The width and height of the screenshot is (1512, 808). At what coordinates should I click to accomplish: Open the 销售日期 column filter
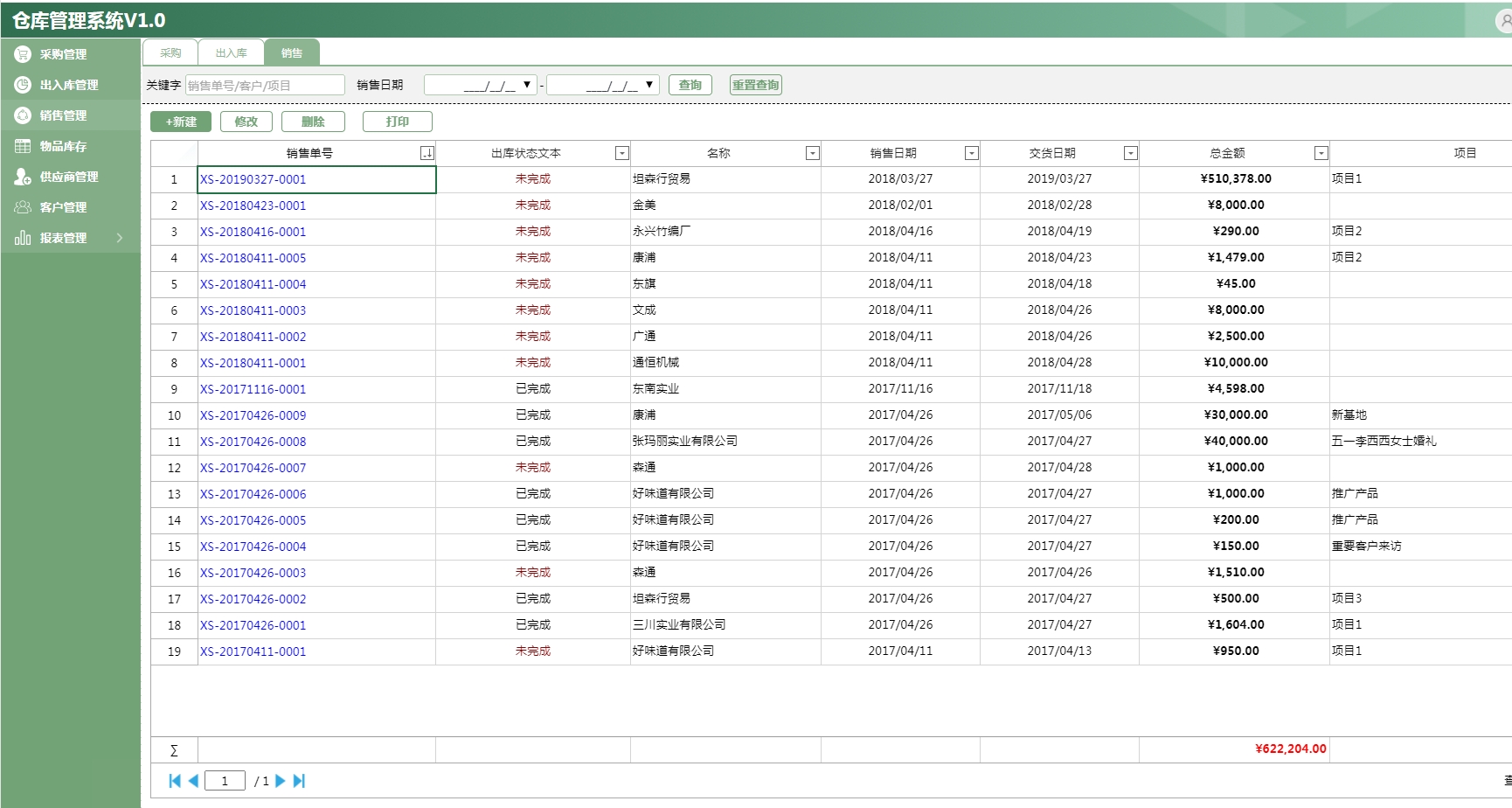point(971,153)
